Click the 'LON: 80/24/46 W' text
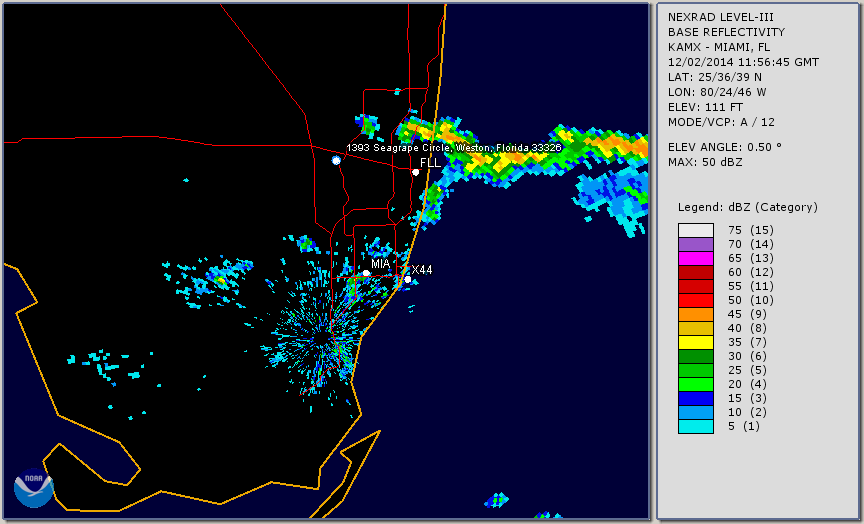 [x=717, y=92]
